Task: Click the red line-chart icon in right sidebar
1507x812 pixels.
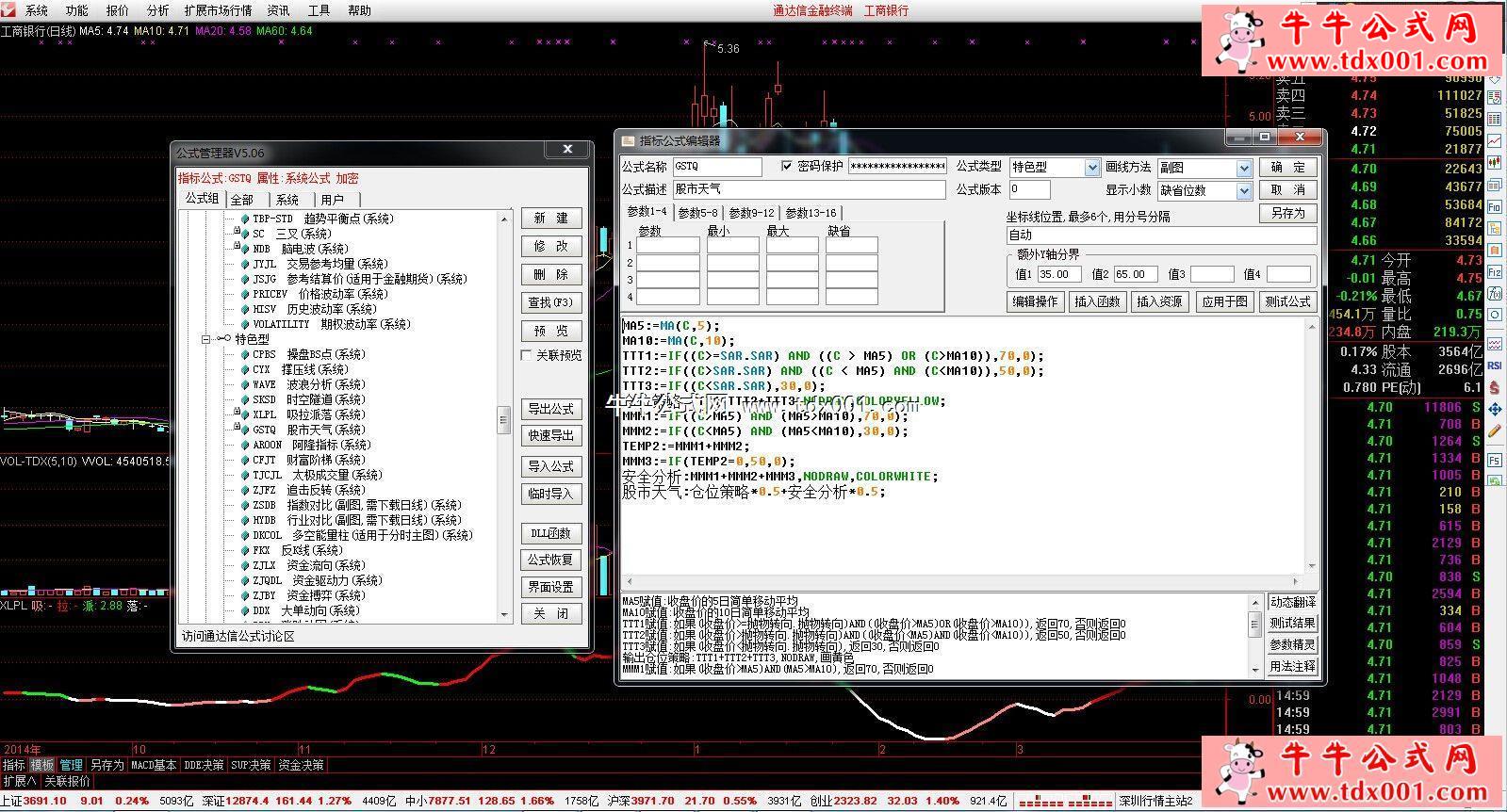Action: point(1495,140)
